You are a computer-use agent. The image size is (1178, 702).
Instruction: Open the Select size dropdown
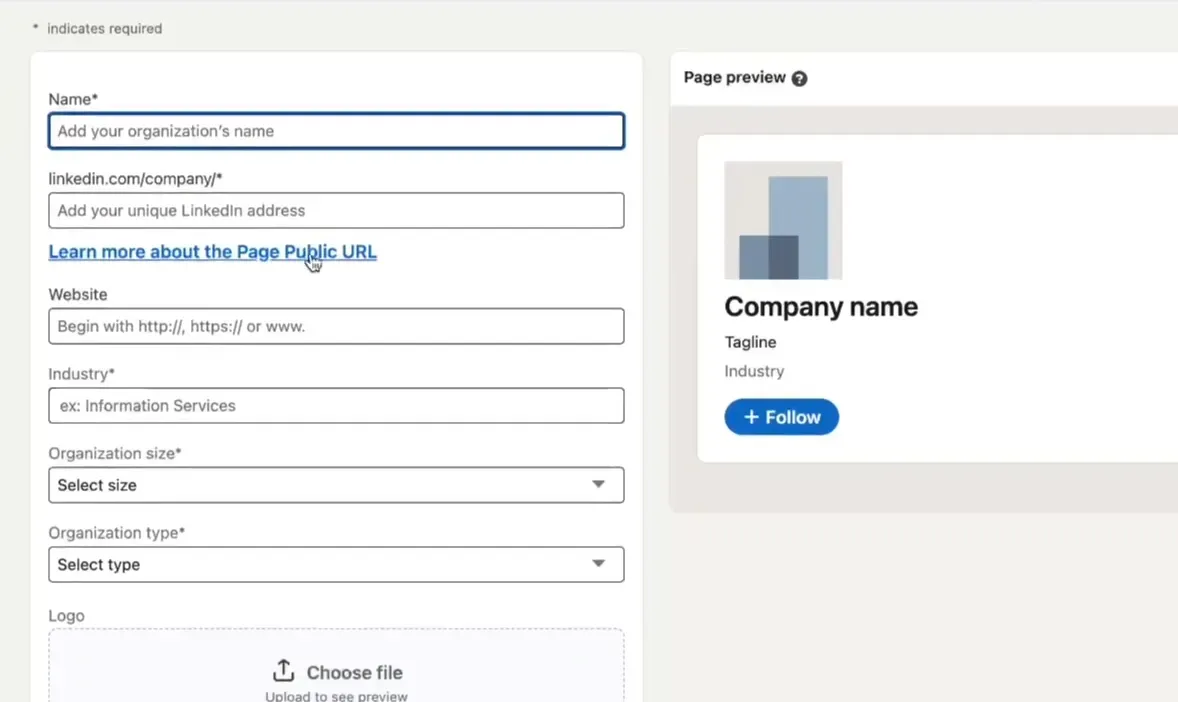click(320, 485)
